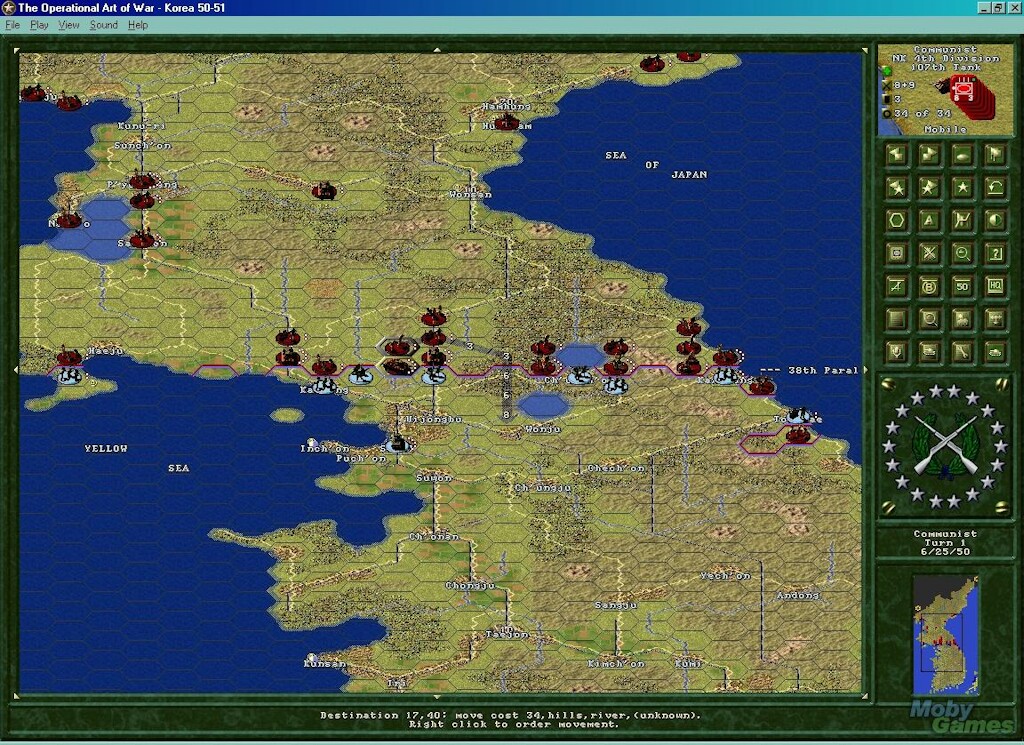Click the tank button right of the wrench
Viewport: 1024px width, 745px height.
point(995,352)
